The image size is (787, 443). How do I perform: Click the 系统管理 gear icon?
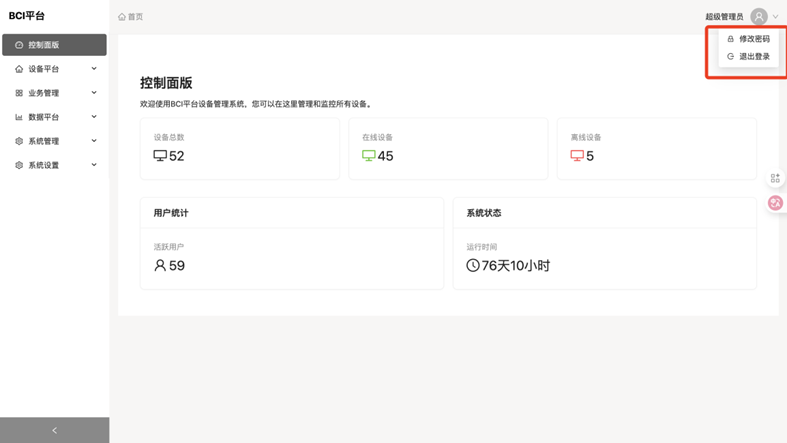[x=19, y=141]
